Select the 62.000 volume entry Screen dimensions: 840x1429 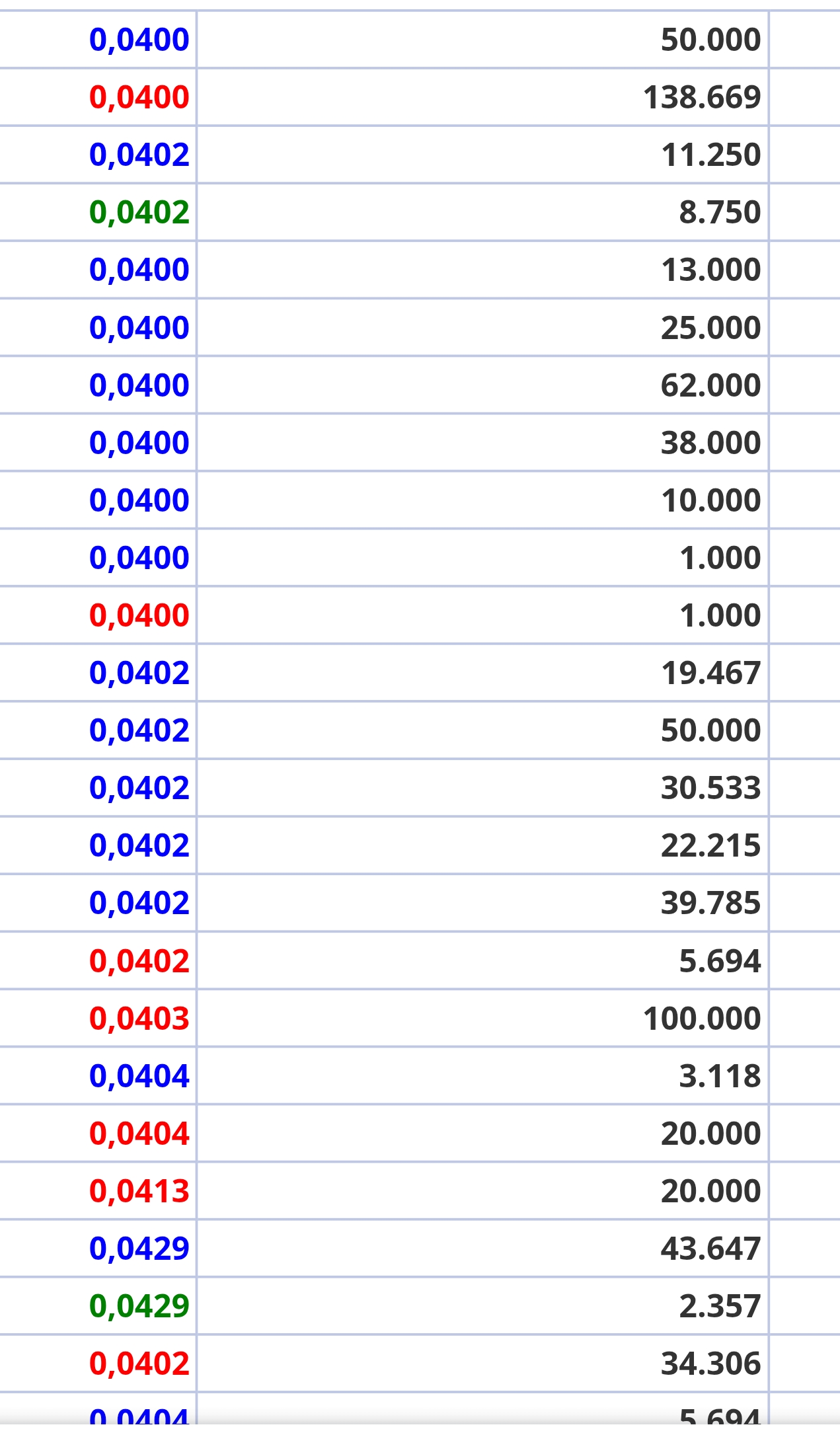(710, 385)
